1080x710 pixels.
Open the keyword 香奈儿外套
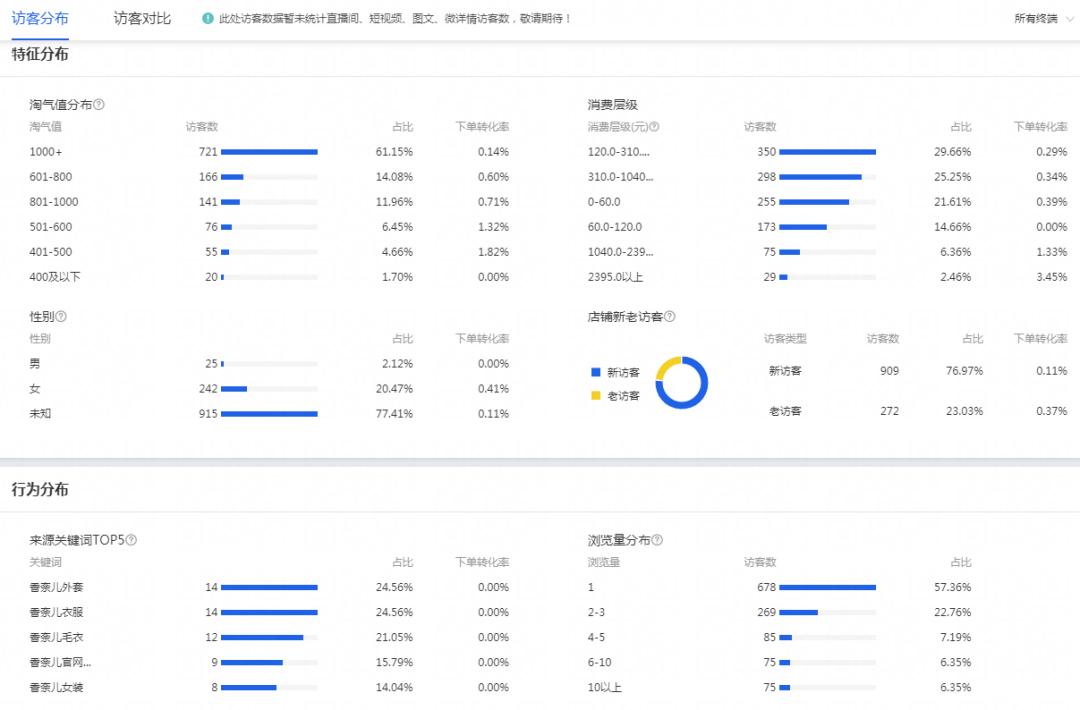tap(55, 587)
